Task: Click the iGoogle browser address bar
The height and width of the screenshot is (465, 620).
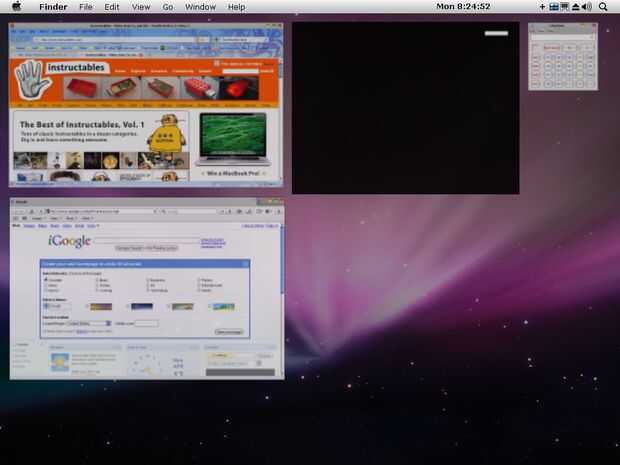Action: click(x=102, y=212)
